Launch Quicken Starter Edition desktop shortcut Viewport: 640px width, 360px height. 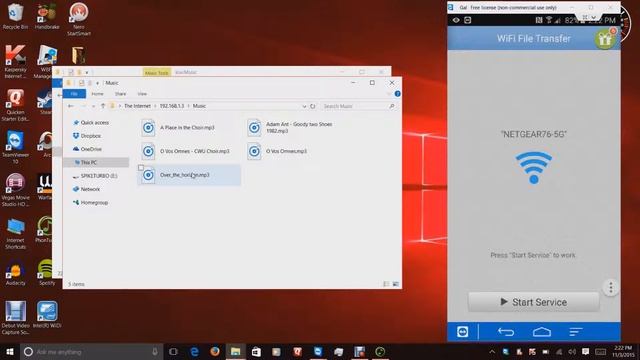tap(15, 105)
